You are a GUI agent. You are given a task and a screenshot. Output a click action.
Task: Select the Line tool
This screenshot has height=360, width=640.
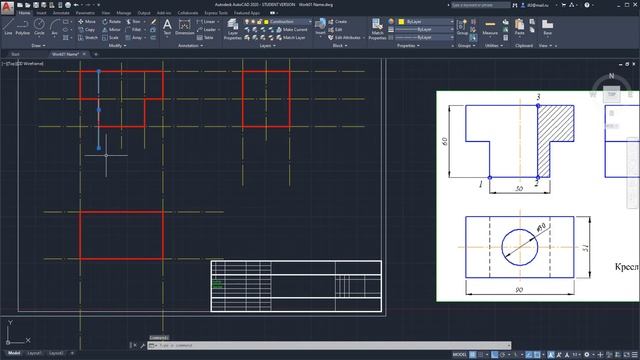(8, 27)
